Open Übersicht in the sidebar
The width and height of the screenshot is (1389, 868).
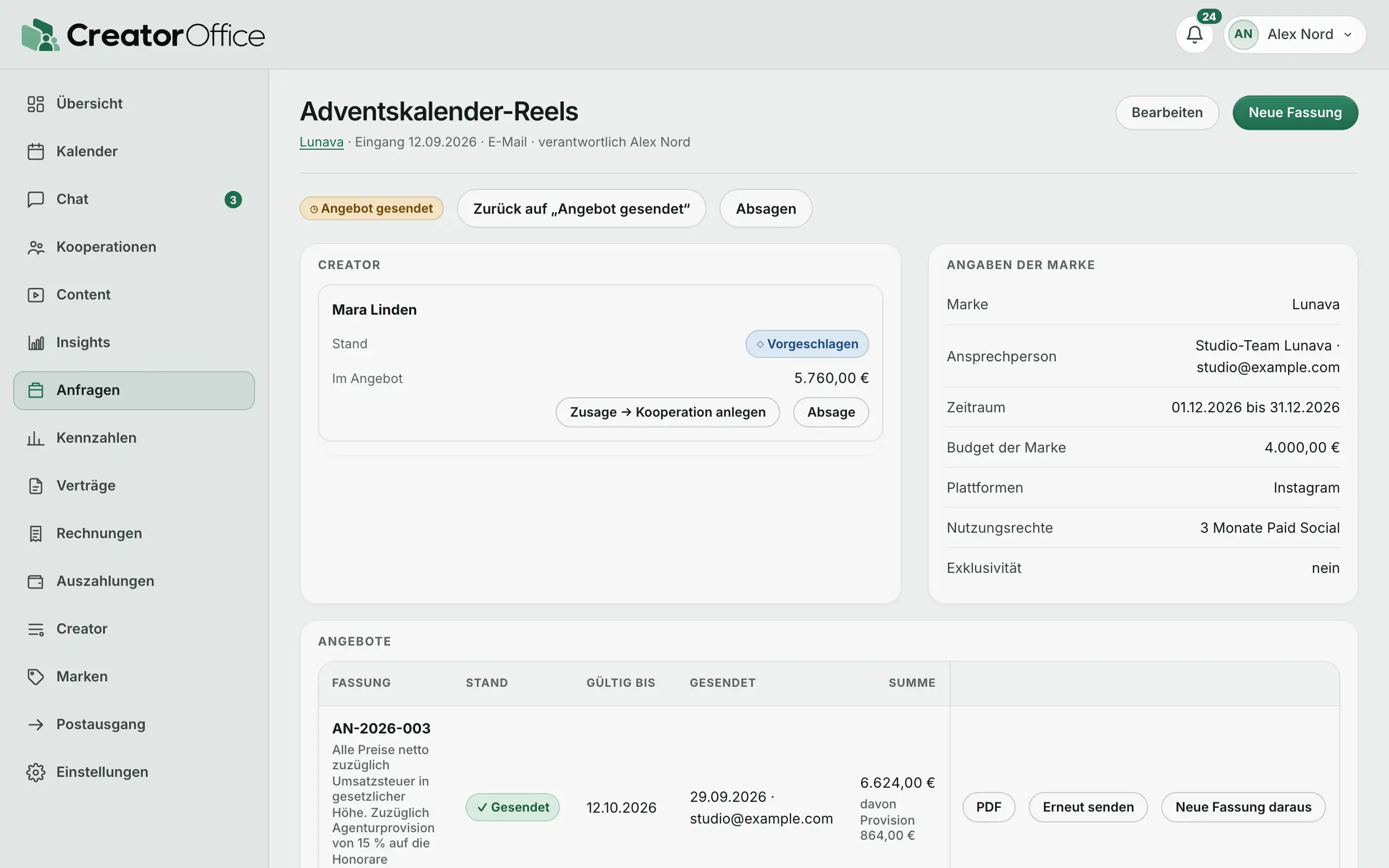[x=133, y=104]
